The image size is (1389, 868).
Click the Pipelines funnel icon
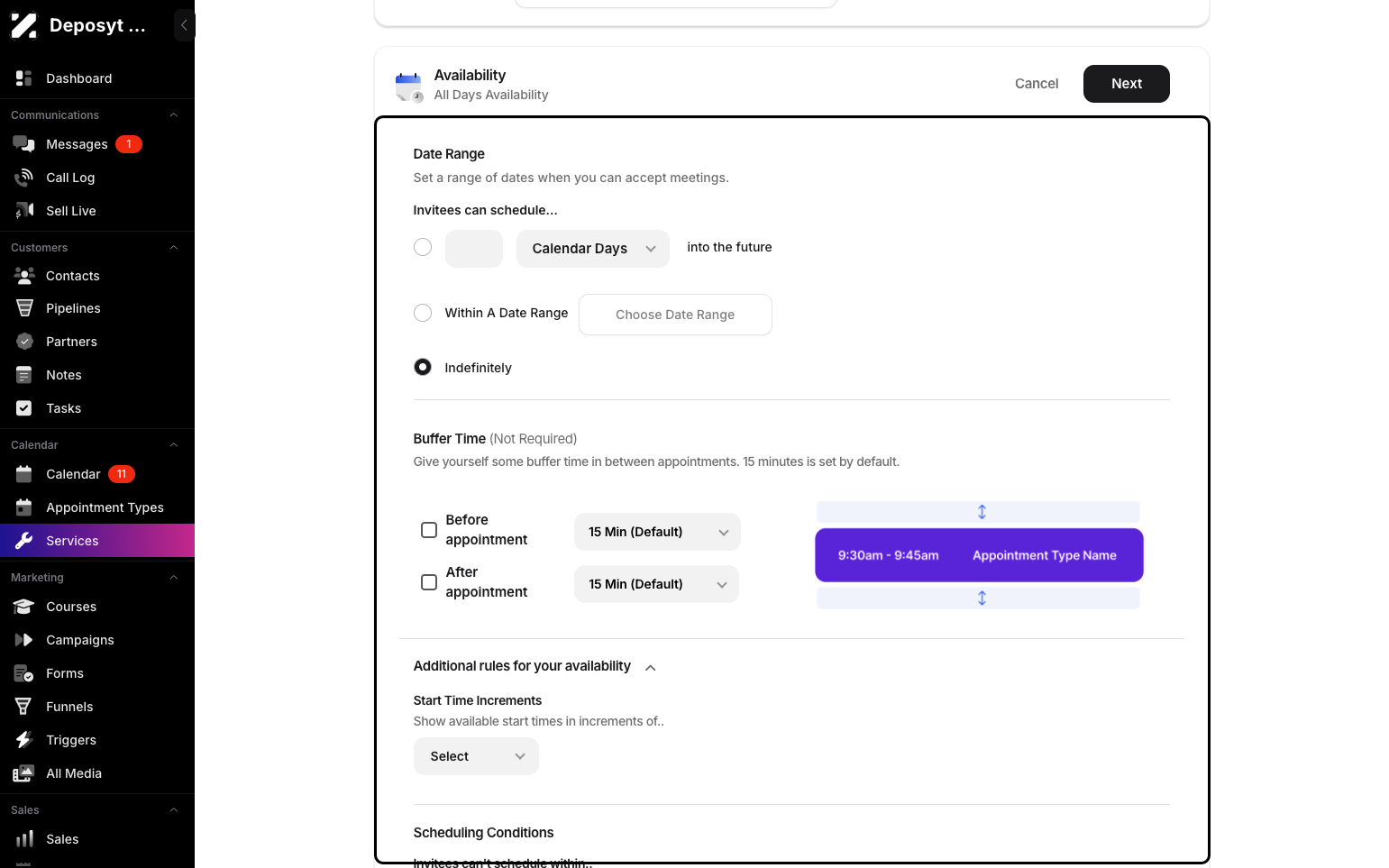pos(24,308)
